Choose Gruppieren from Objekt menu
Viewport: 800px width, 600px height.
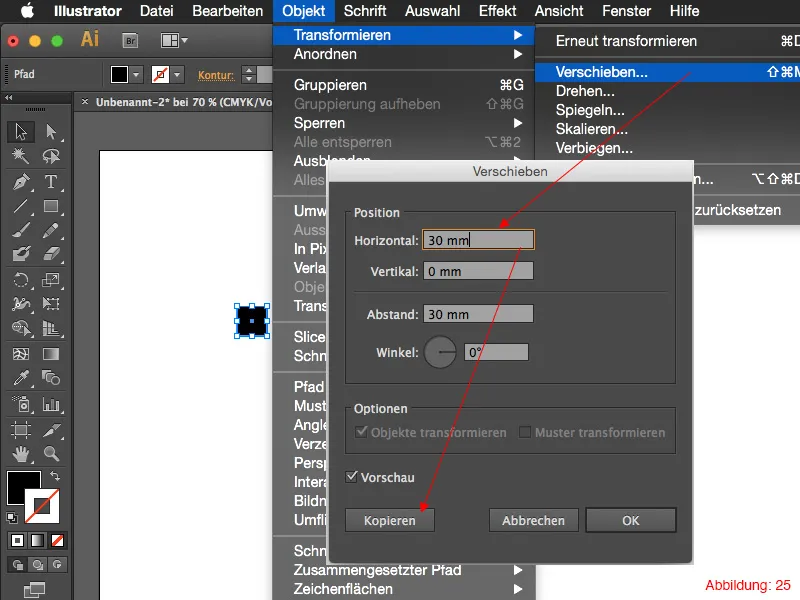[403, 85]
